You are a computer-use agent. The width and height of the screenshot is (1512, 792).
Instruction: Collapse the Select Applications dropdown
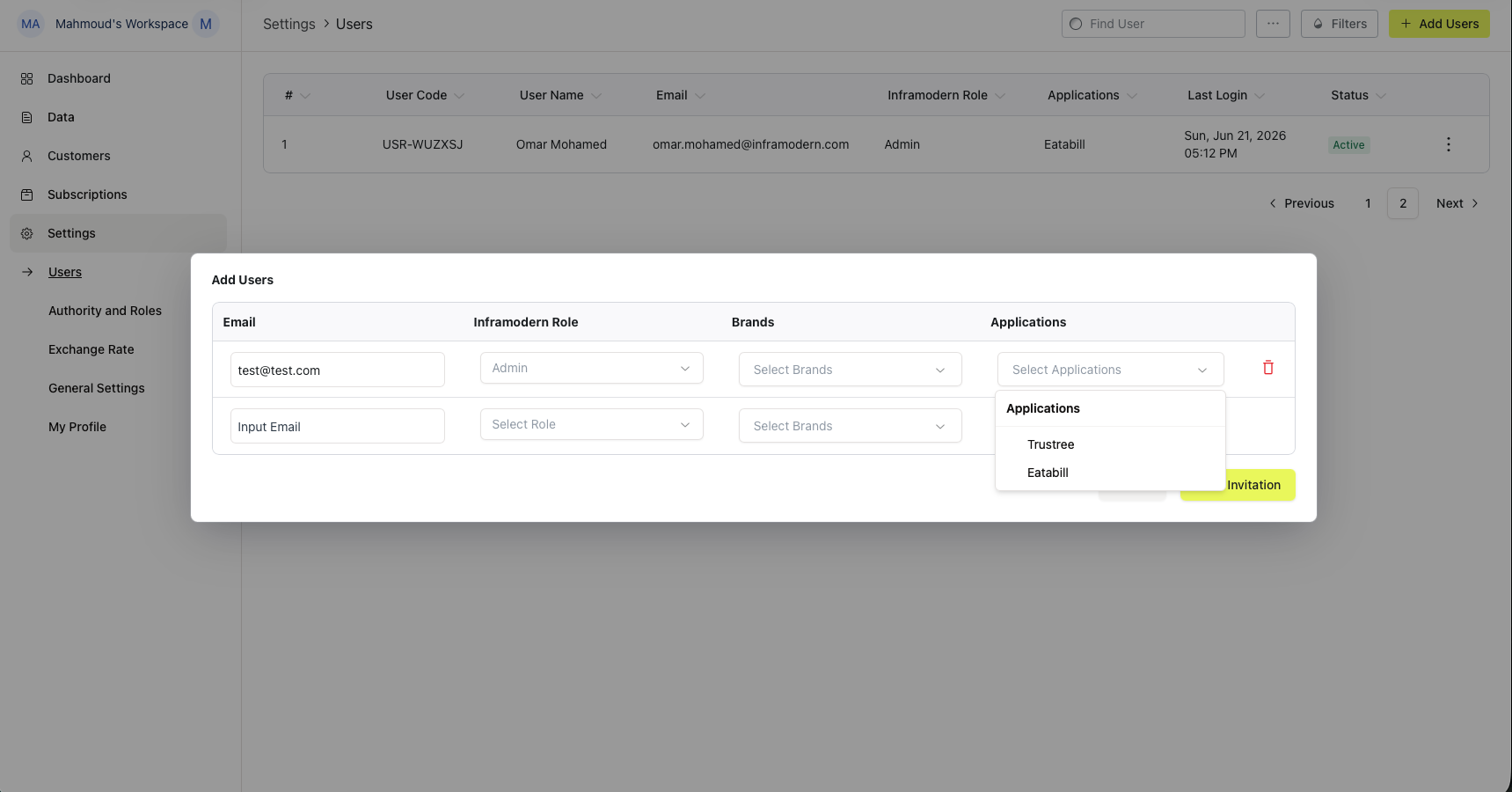click(1110, 370)
